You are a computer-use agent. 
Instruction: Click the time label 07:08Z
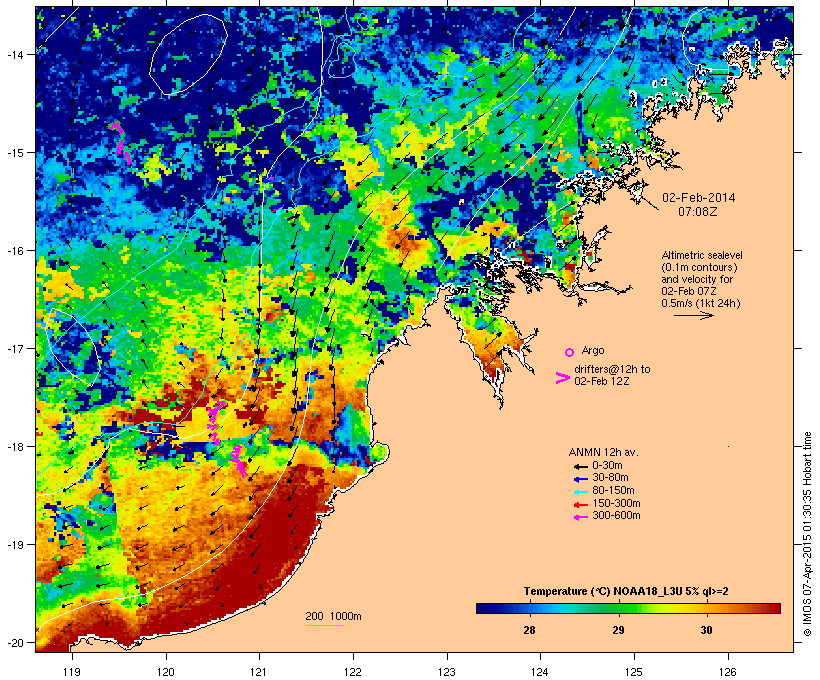(x=698, y=212)
